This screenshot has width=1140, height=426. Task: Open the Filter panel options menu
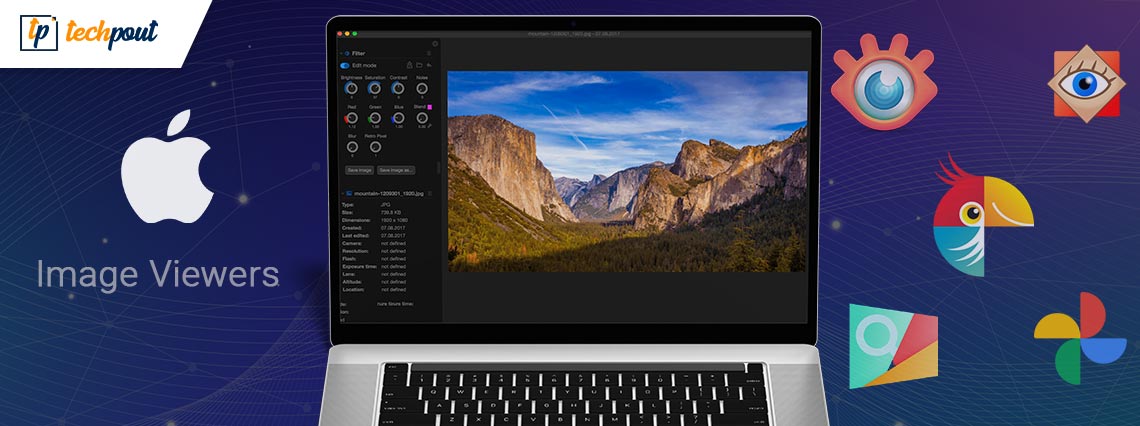[430, 53]
